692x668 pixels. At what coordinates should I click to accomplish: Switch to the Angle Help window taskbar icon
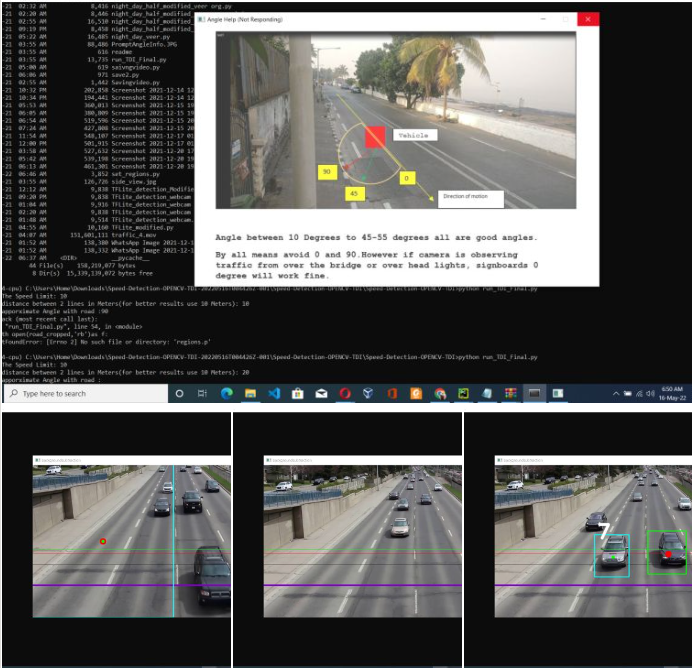(558, 393)
